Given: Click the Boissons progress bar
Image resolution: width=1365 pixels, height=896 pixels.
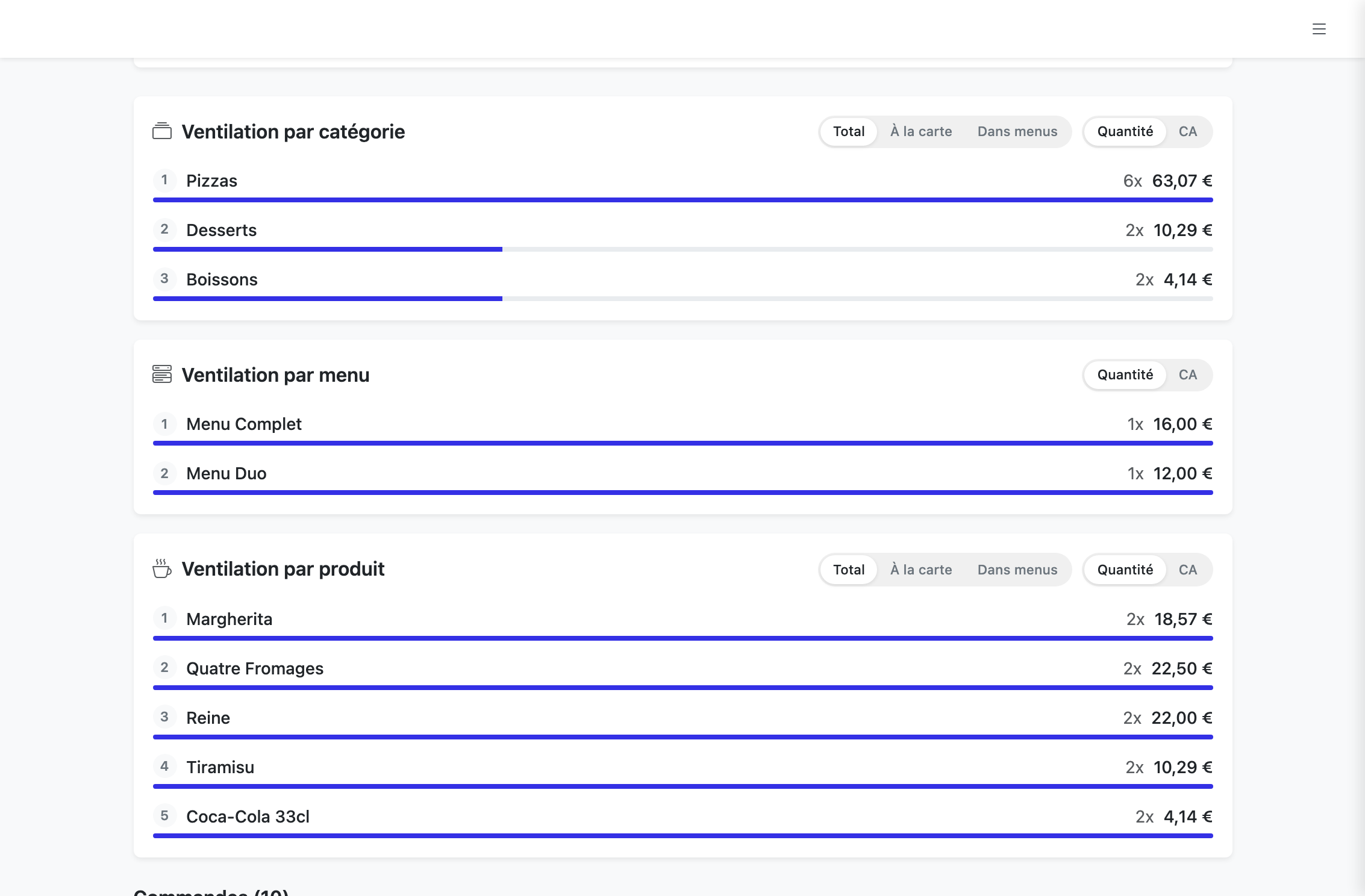Looking at the screenshot, I should tap(683, 299).
